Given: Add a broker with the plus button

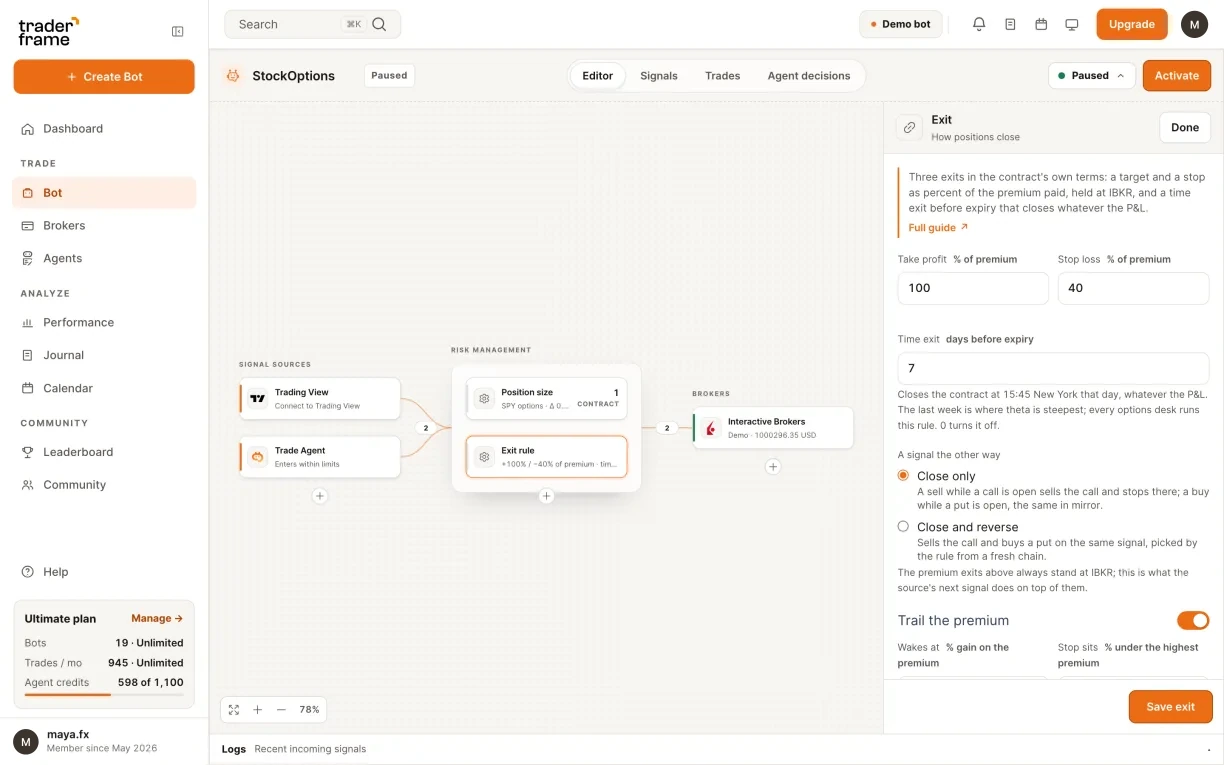Looking at the screenshot, I should tap(773, 466).
